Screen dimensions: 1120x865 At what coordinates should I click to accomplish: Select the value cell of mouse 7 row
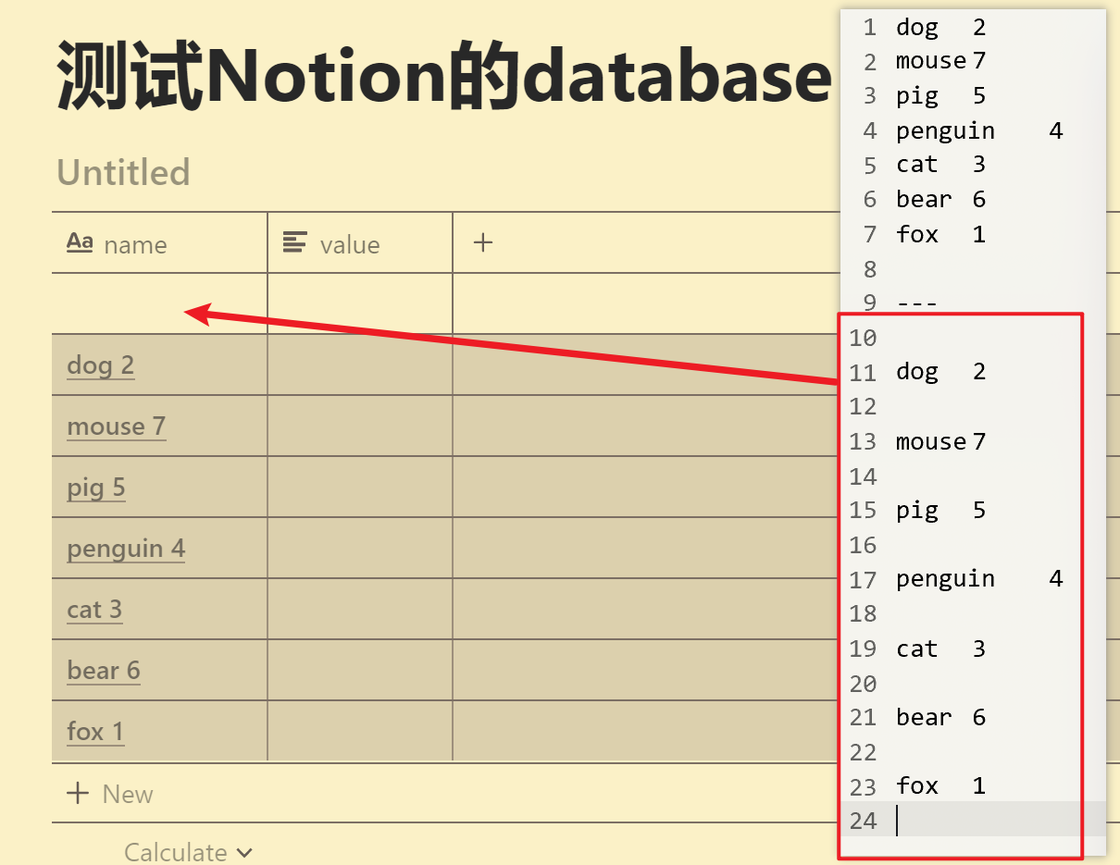[x=360, y=426]
